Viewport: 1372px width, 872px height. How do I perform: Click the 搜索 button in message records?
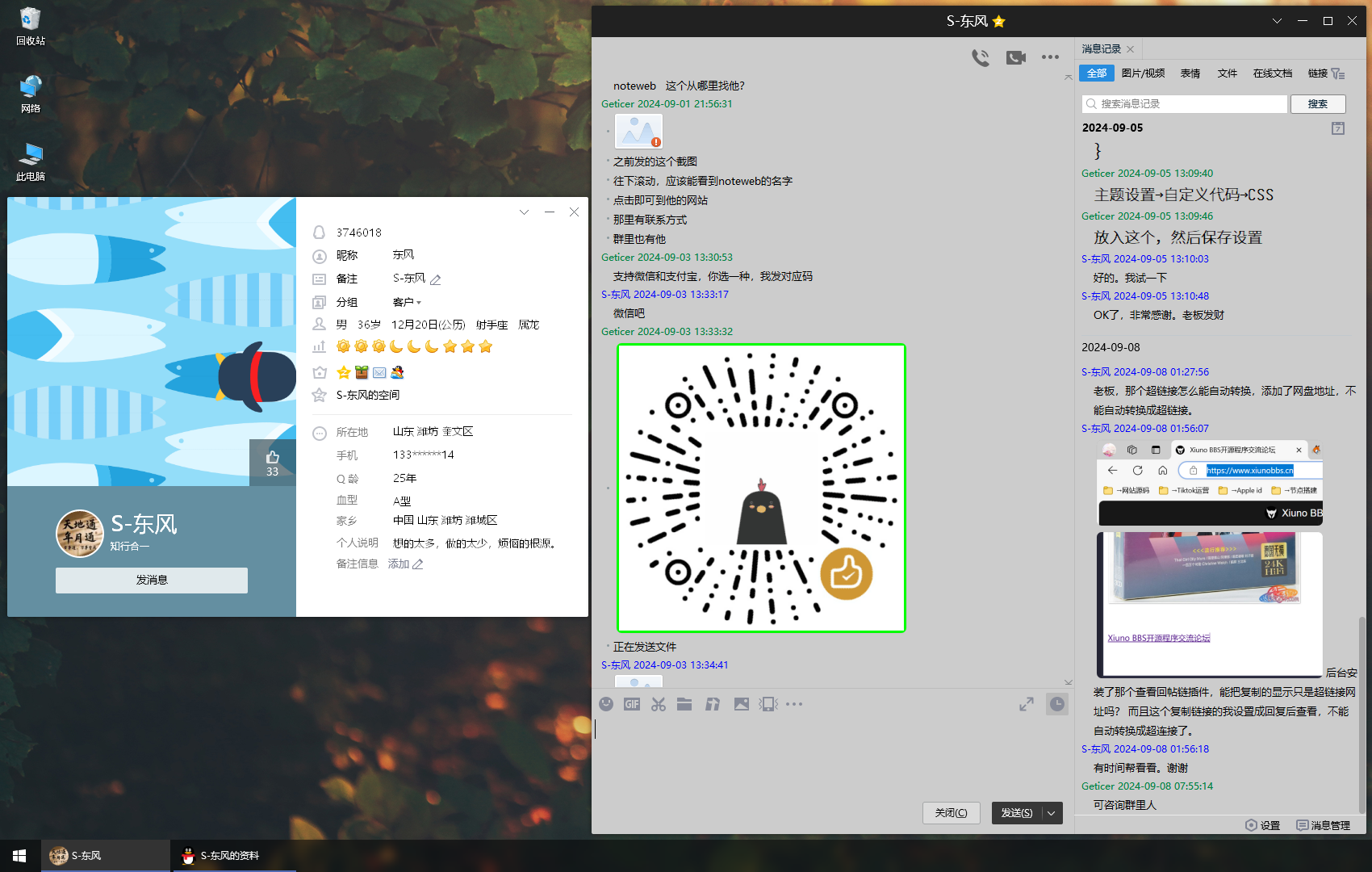1317,104
